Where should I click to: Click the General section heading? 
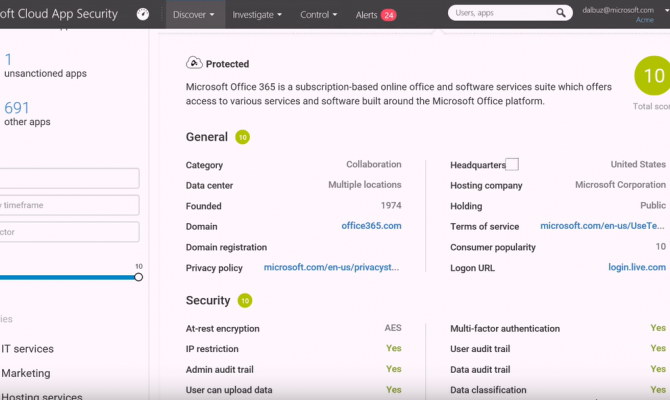(207, 137)
